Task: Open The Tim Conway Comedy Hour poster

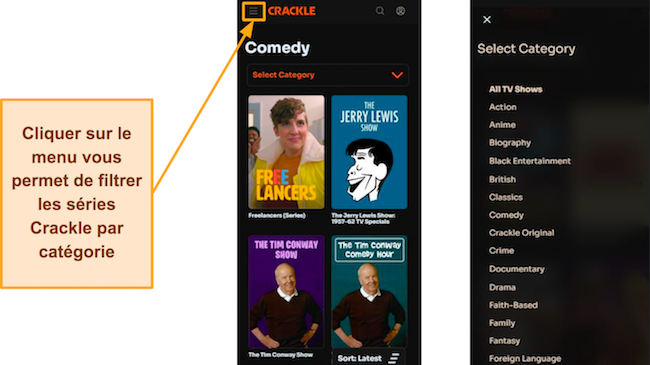Action: (x=369, y=292)
